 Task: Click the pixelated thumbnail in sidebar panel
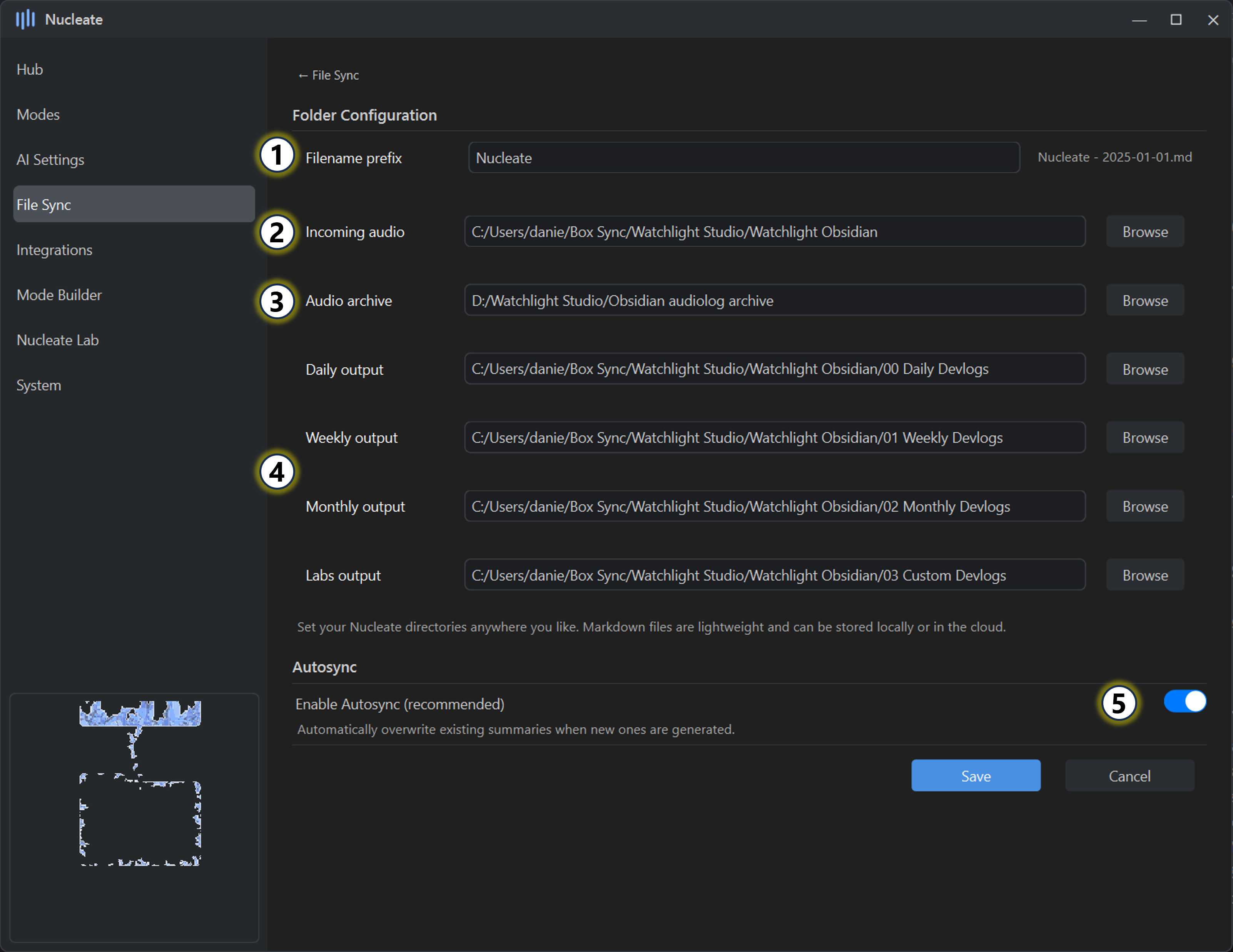(140, 783)
